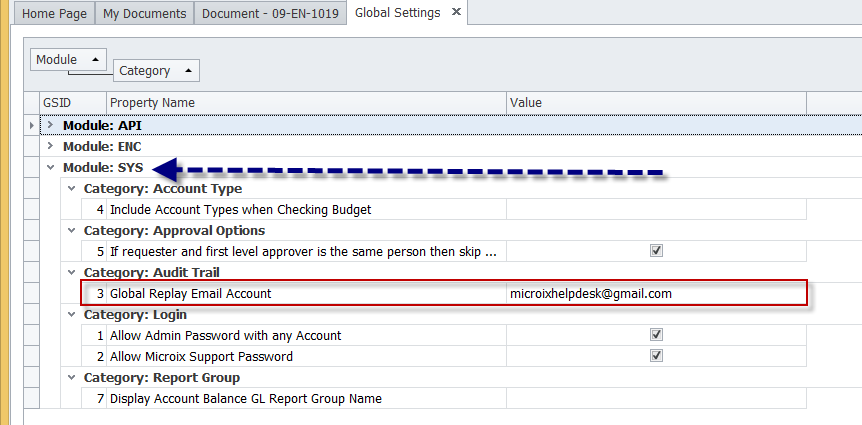Toggle Allow Microix Support Password checkbox
This screenshot has width=862, height=425.
(x=656, y=356)
